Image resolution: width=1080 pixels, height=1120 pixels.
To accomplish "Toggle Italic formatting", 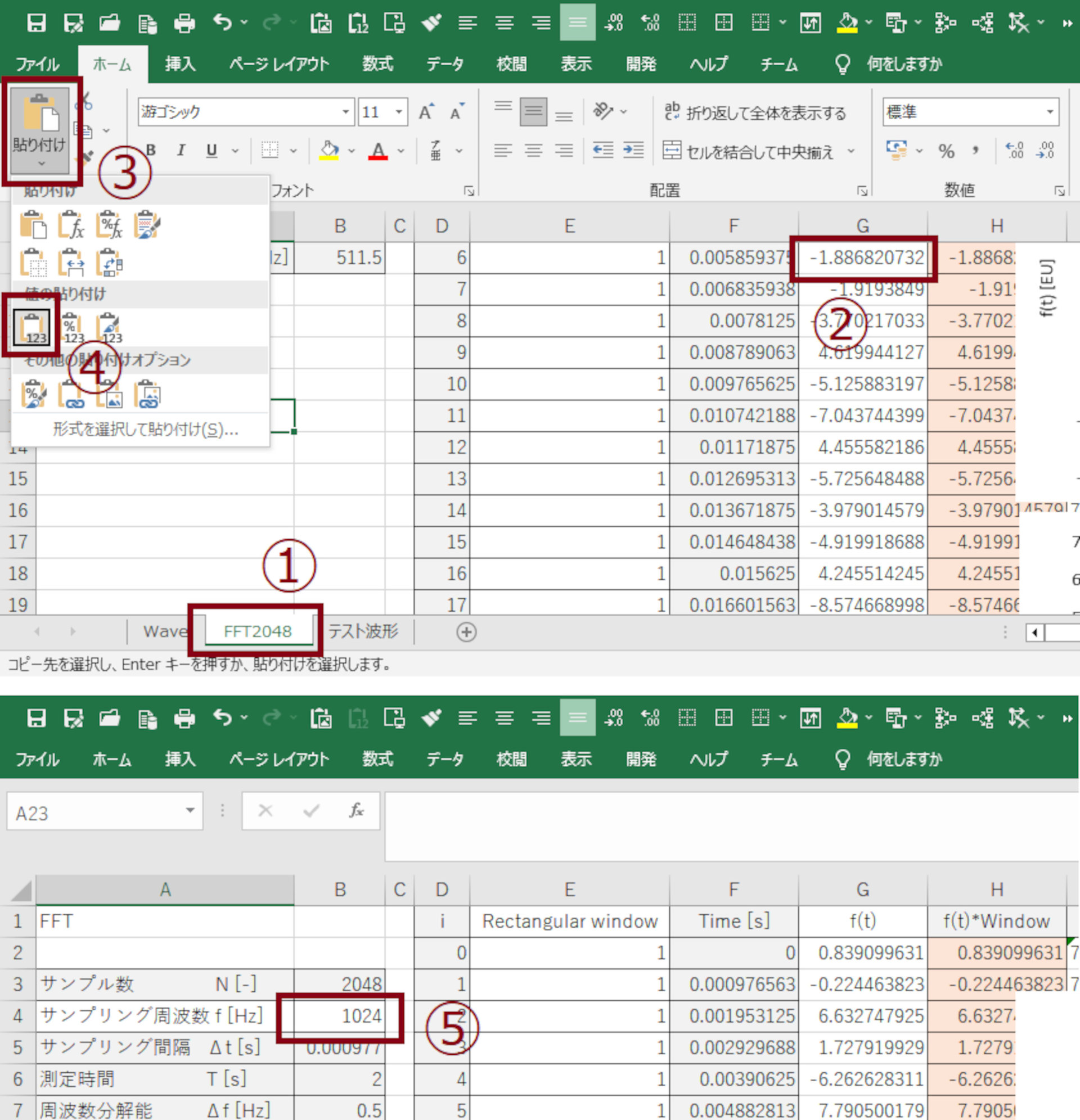I will pyautogui.click(x=181, y=150).
